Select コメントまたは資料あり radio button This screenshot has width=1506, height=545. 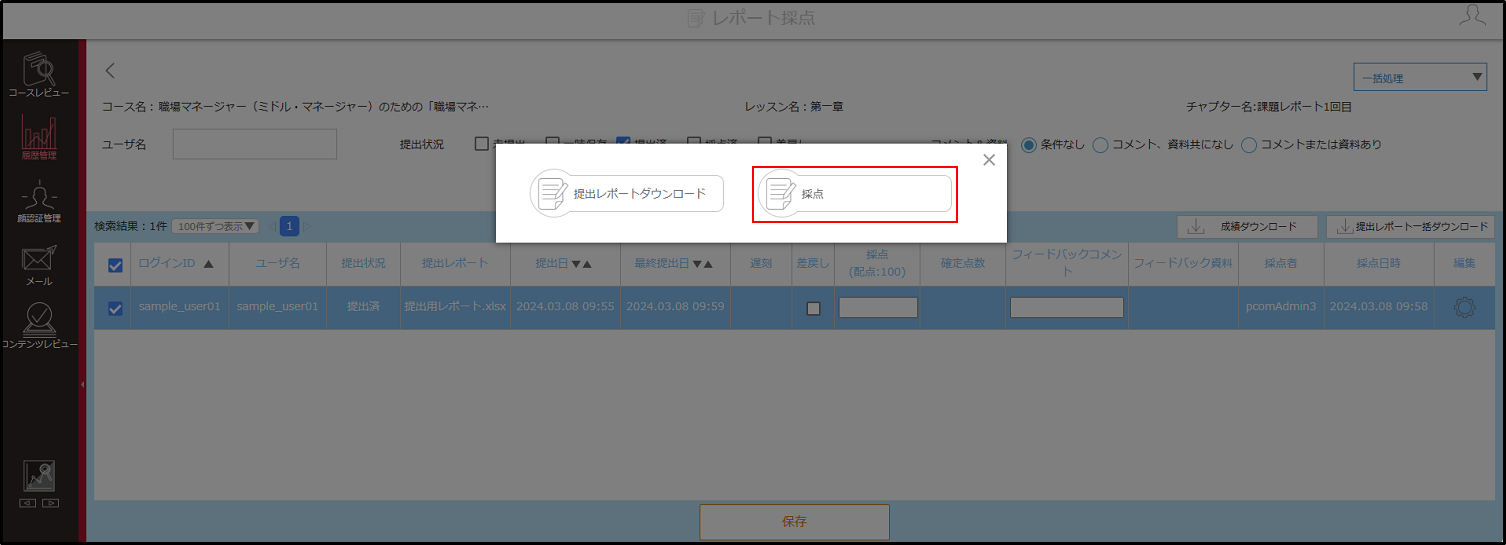(1249, 145)
